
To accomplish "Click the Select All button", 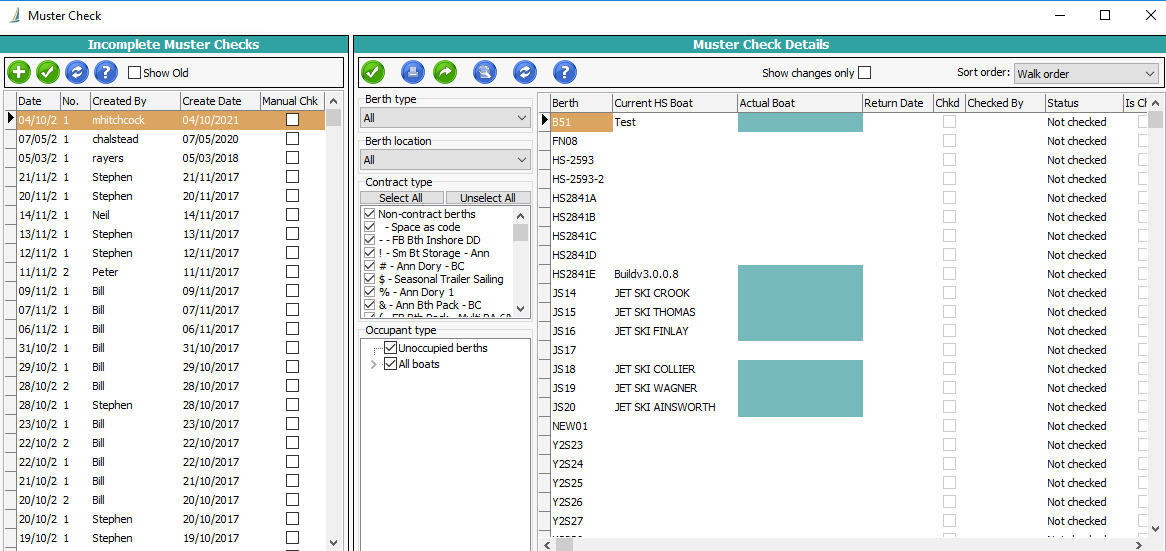I will 401,198.
